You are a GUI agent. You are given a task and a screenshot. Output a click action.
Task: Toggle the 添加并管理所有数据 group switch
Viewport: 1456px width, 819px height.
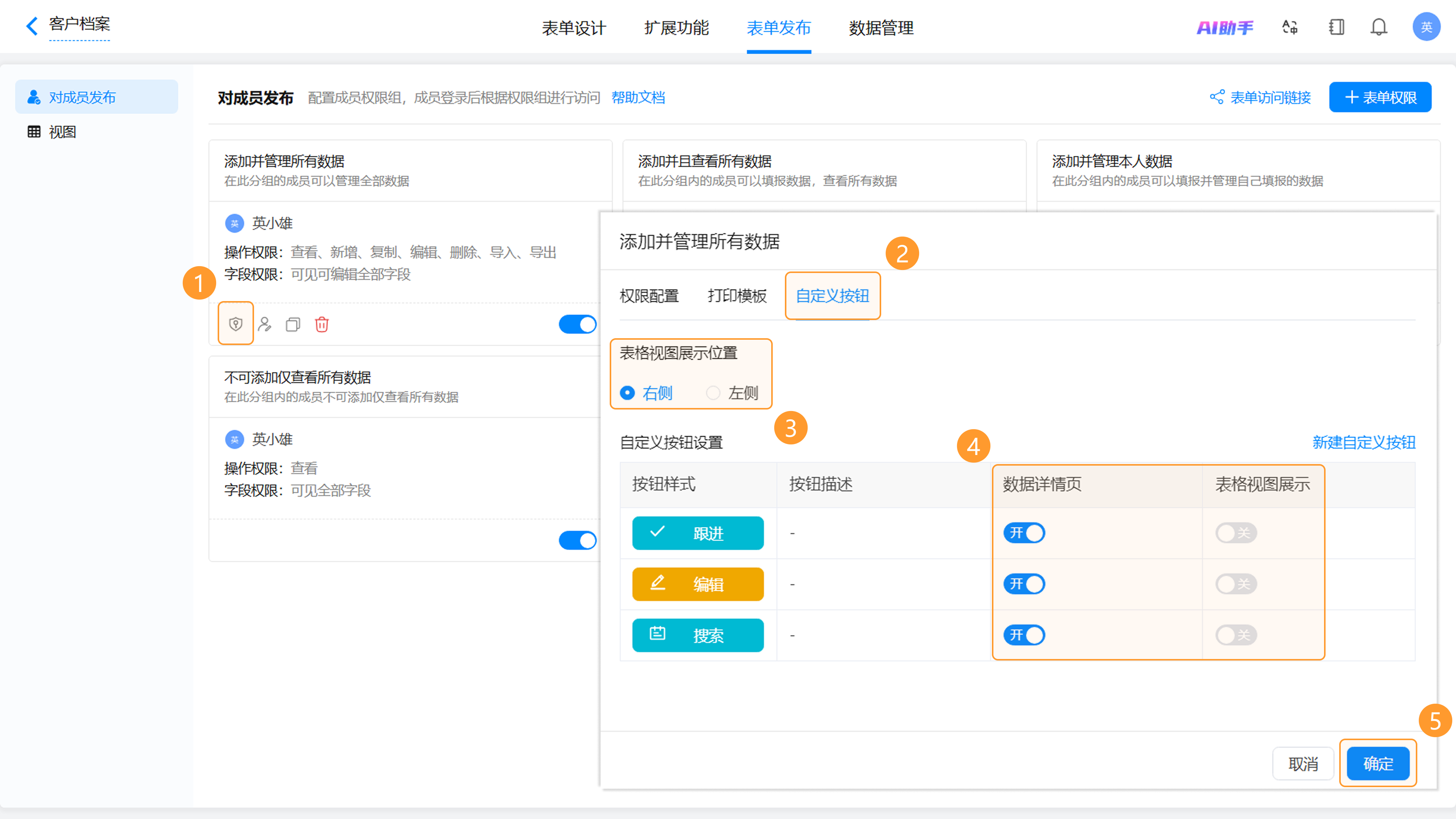[577, 324]
